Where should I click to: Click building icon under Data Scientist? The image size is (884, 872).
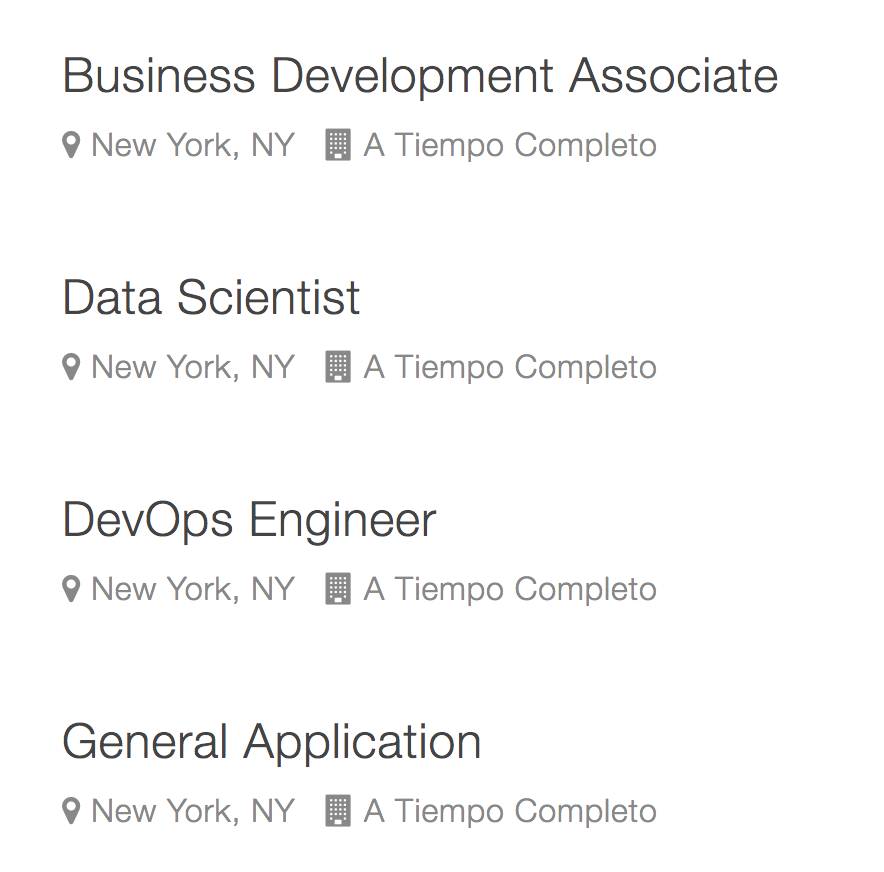338,368
